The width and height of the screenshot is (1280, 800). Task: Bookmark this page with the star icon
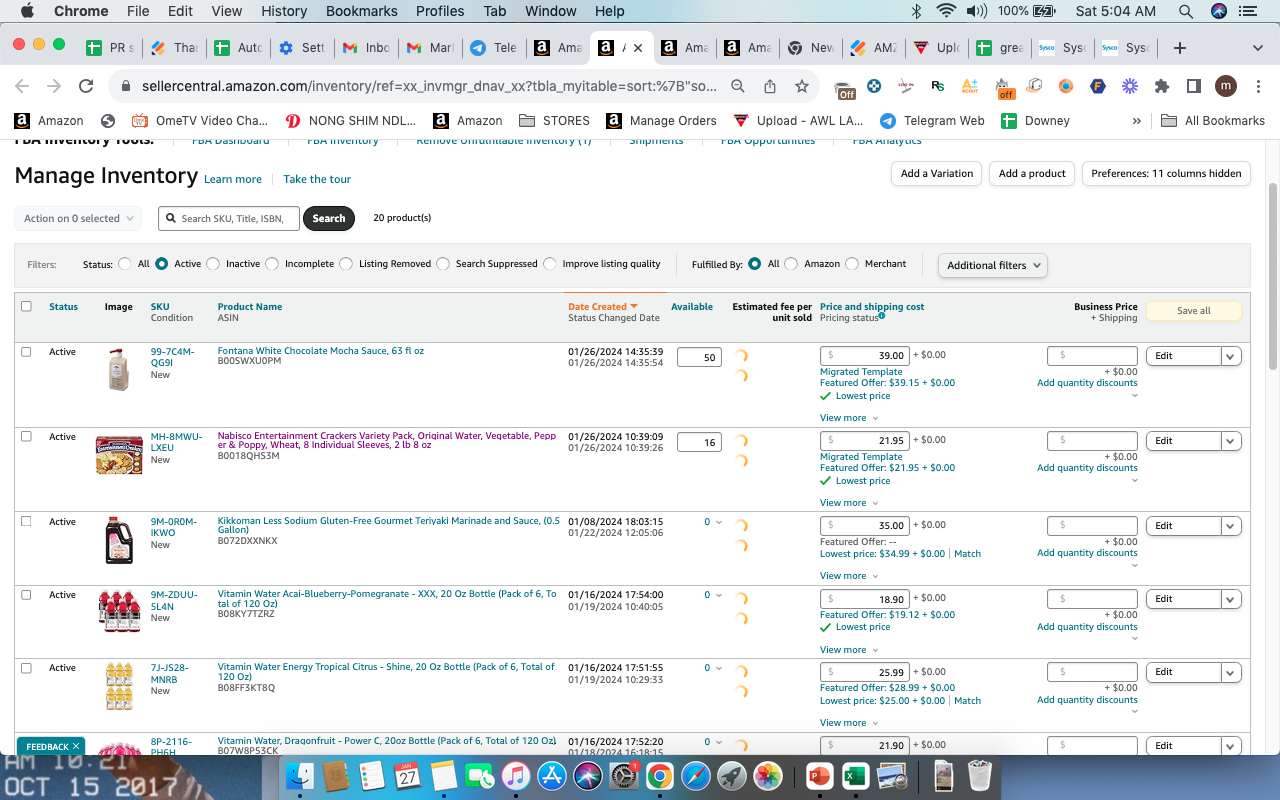point(802,86)
